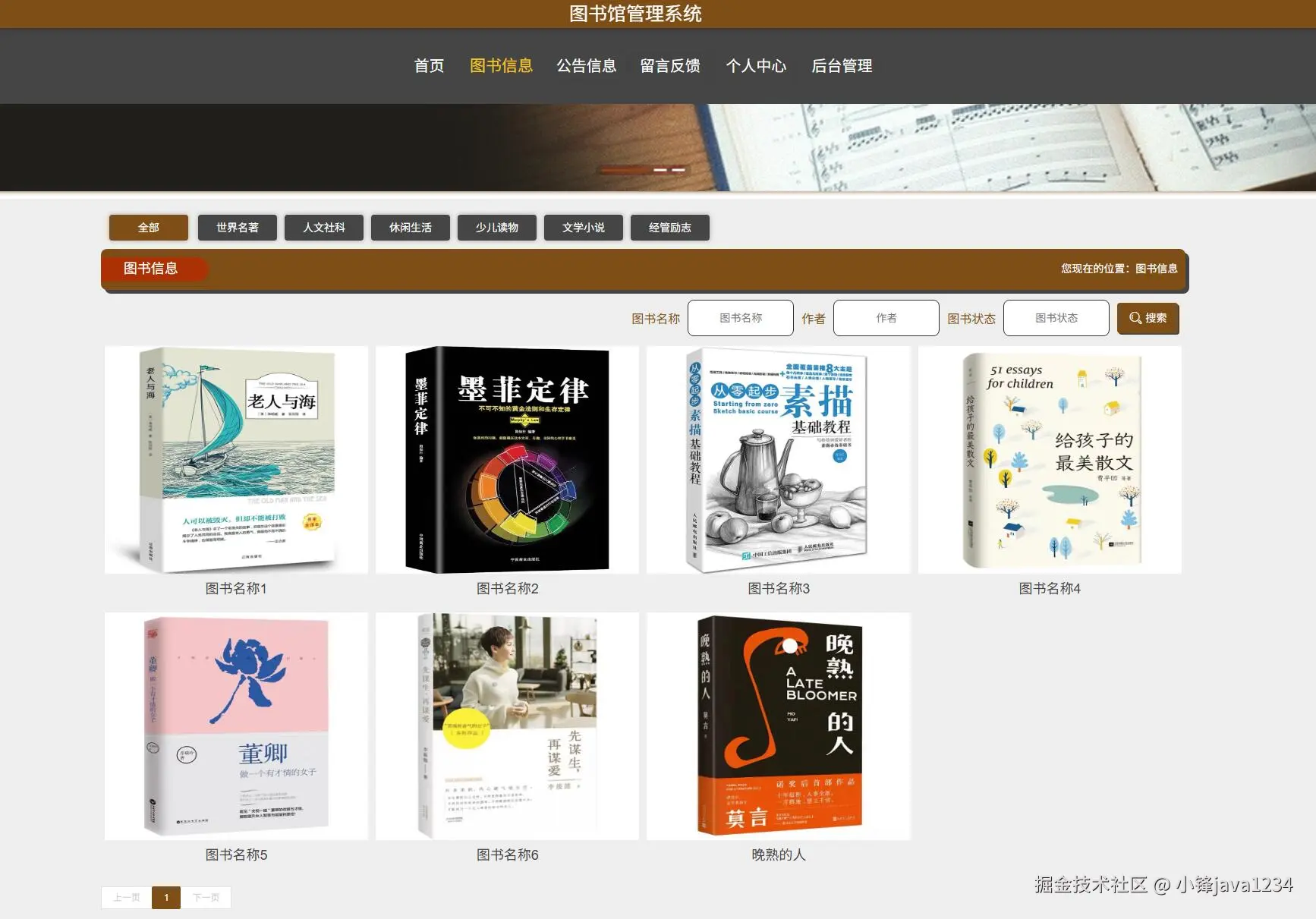The height and width of the screenshot is (919, 1316).
Task: Click the 图书名称 search field
Action: 741,318
